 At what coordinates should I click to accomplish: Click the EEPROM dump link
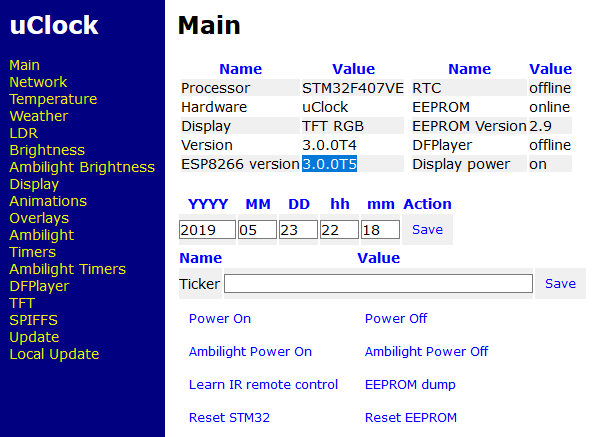410,385
